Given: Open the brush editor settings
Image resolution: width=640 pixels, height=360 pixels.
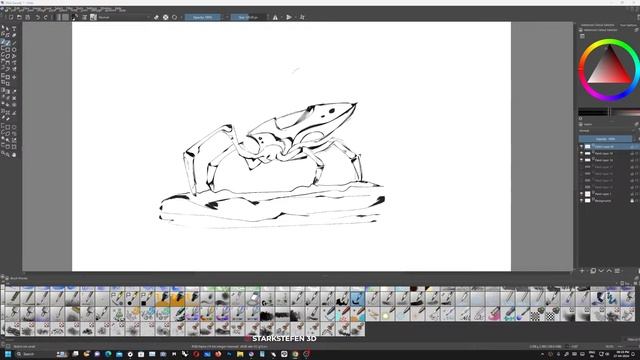Looking at the screenshot, I should click(x=84, y=17).
